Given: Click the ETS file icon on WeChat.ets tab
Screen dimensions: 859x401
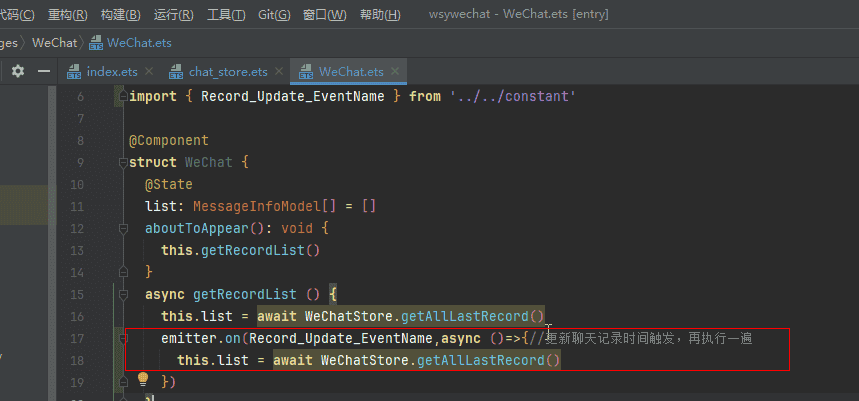Looking at the screenshot, I should 306,72.
